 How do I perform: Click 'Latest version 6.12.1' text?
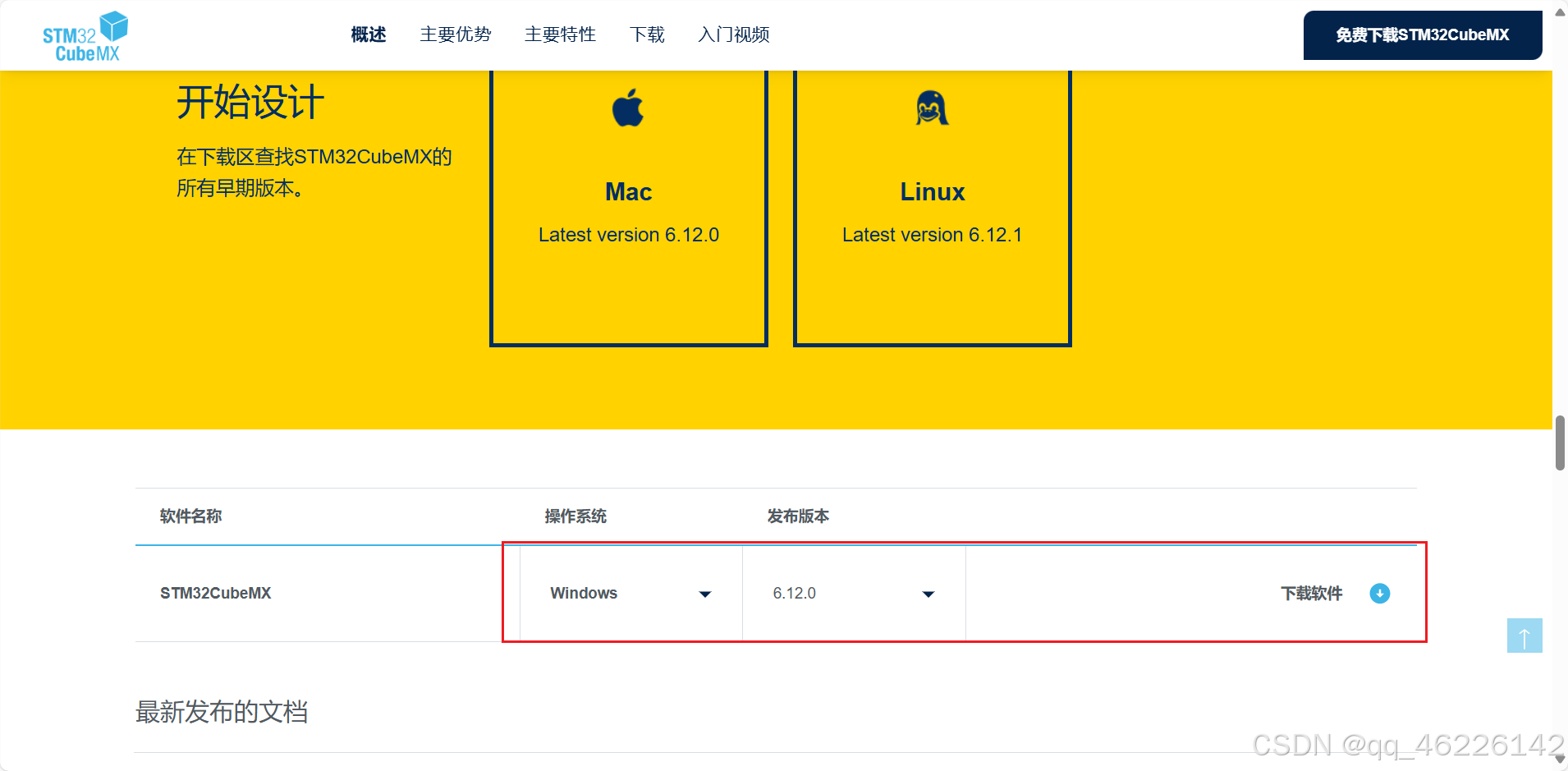pos(933,235)
